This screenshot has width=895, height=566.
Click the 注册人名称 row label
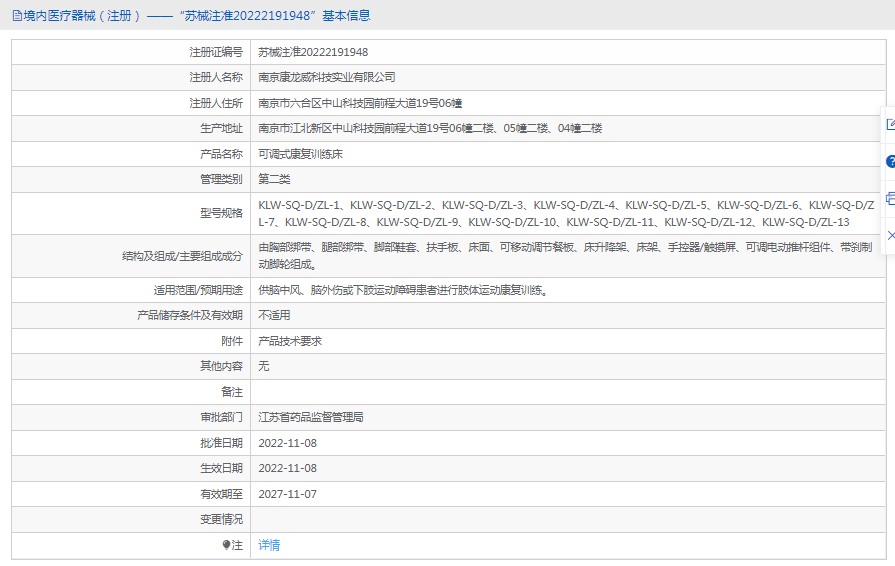pyautogui.click(x=216, y=77)
